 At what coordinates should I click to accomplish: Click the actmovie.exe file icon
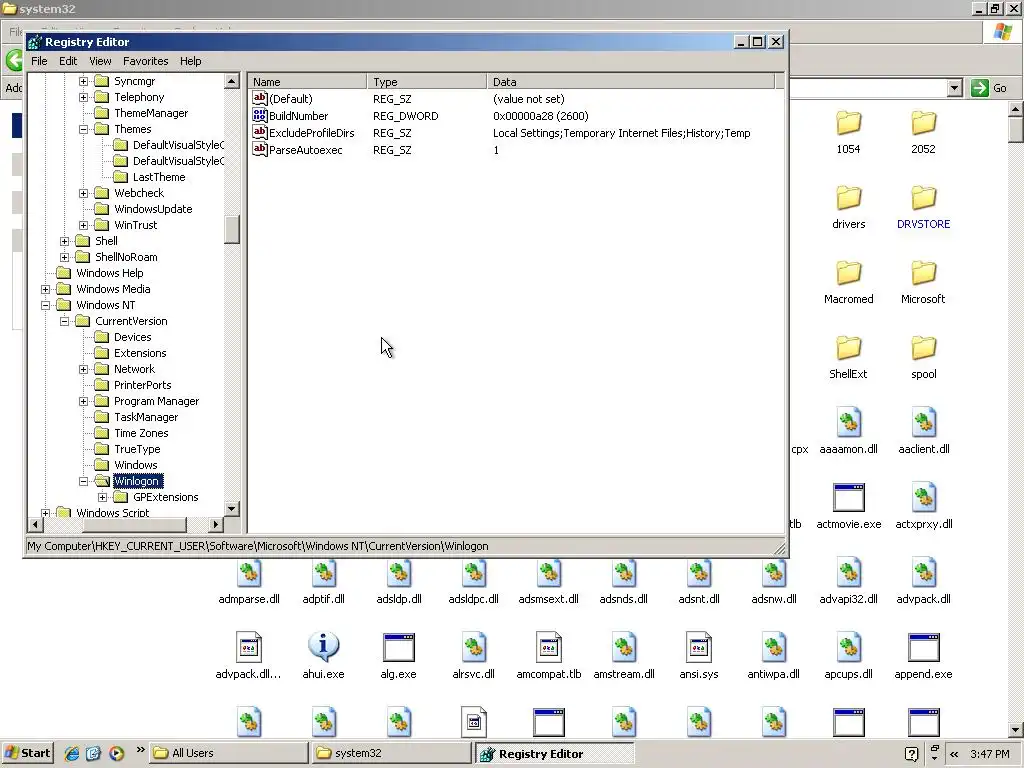click(x=848, y=498)
